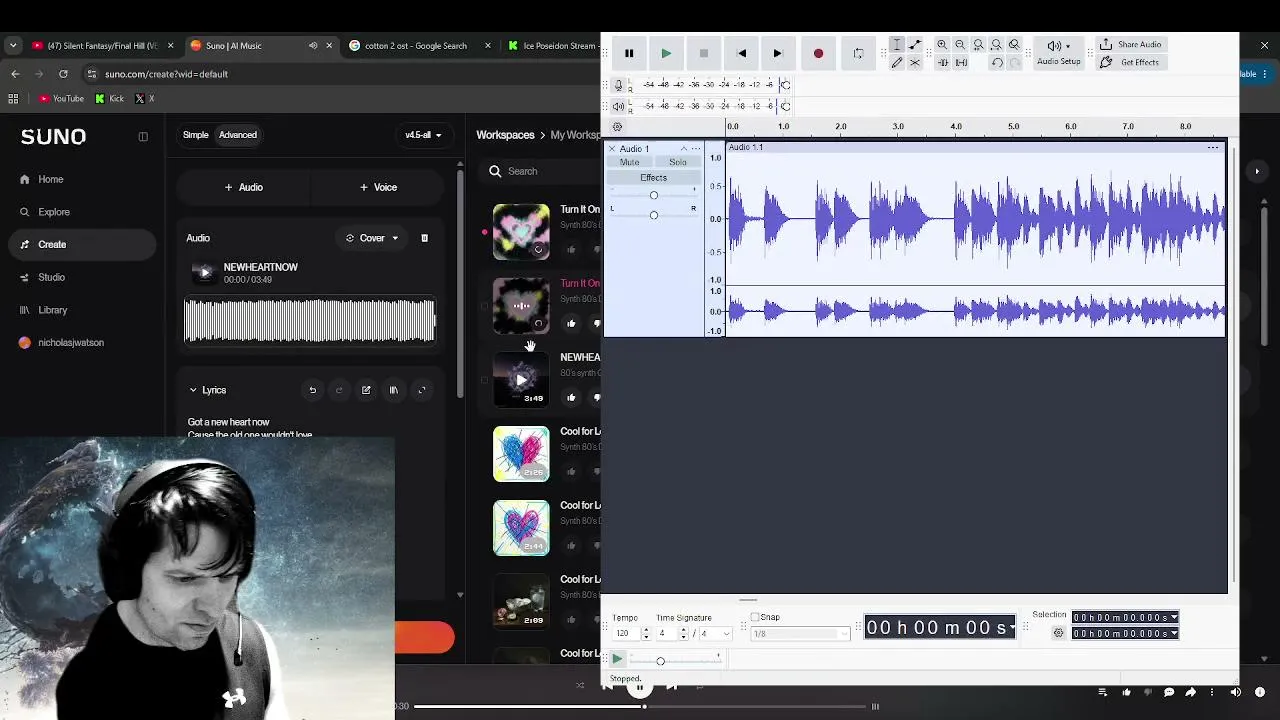Image resolution: width=1280 pixels, height=720 pixels.
Task: Collapse the Suno sidebar
Action: click(x=143, y=136)
